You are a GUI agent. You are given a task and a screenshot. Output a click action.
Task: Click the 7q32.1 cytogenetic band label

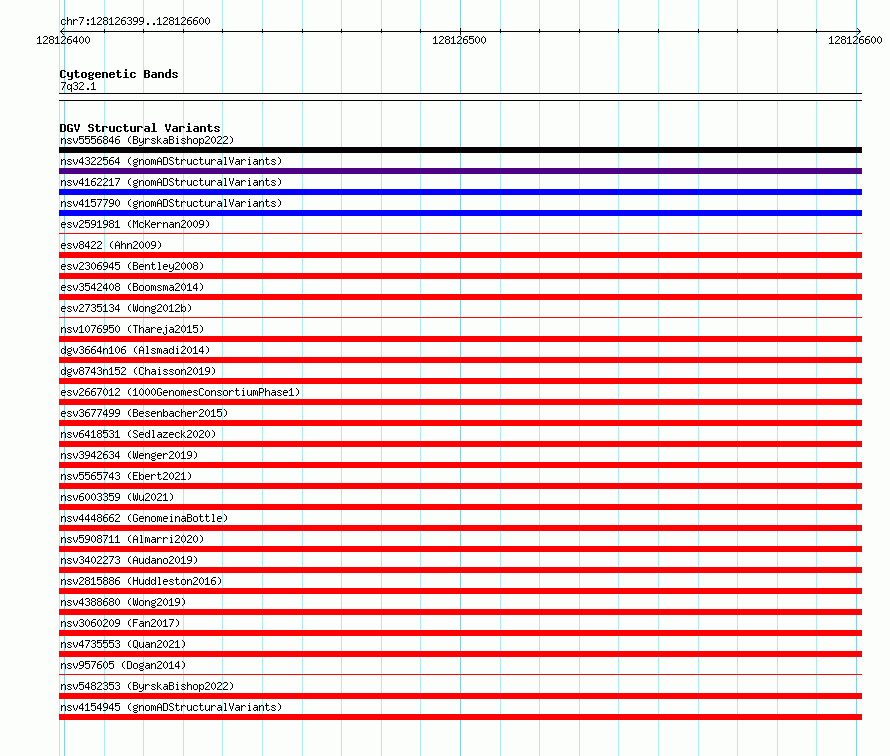(78, 86)
